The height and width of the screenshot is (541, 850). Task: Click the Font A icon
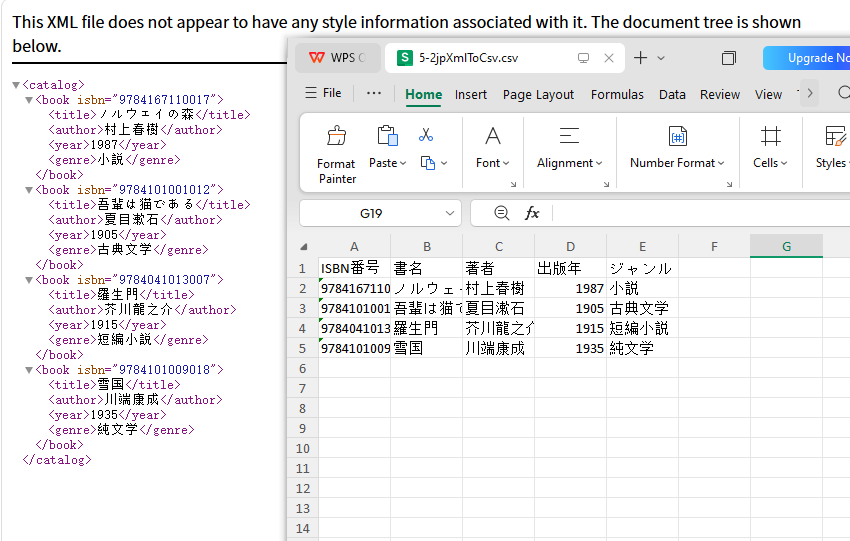coord(493,136)
